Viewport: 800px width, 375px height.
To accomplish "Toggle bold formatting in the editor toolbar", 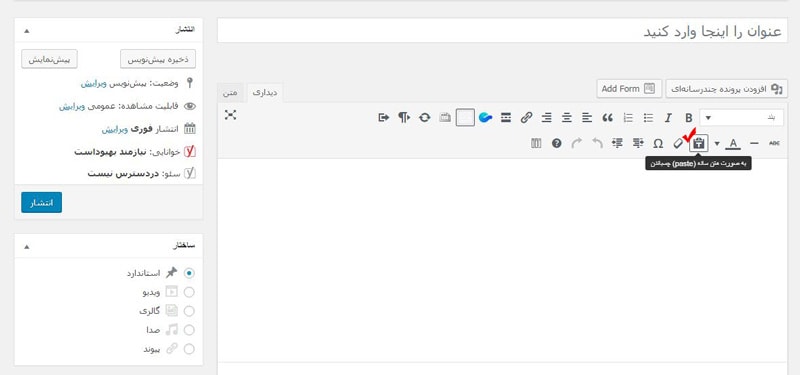I will [689, 118].
